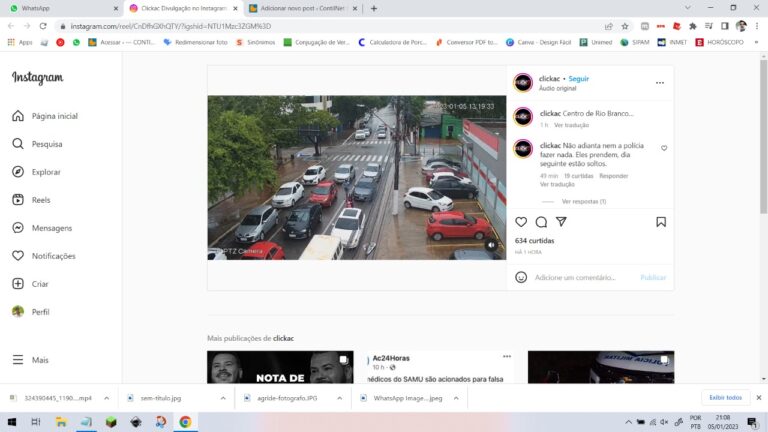Bookmark page with star icon
768x432 pixels.
pyautogui.click(x=624, y=26)
